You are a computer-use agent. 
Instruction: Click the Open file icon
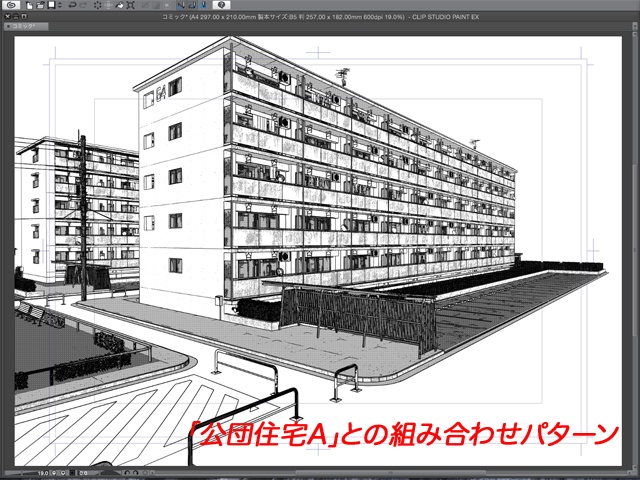40,5
